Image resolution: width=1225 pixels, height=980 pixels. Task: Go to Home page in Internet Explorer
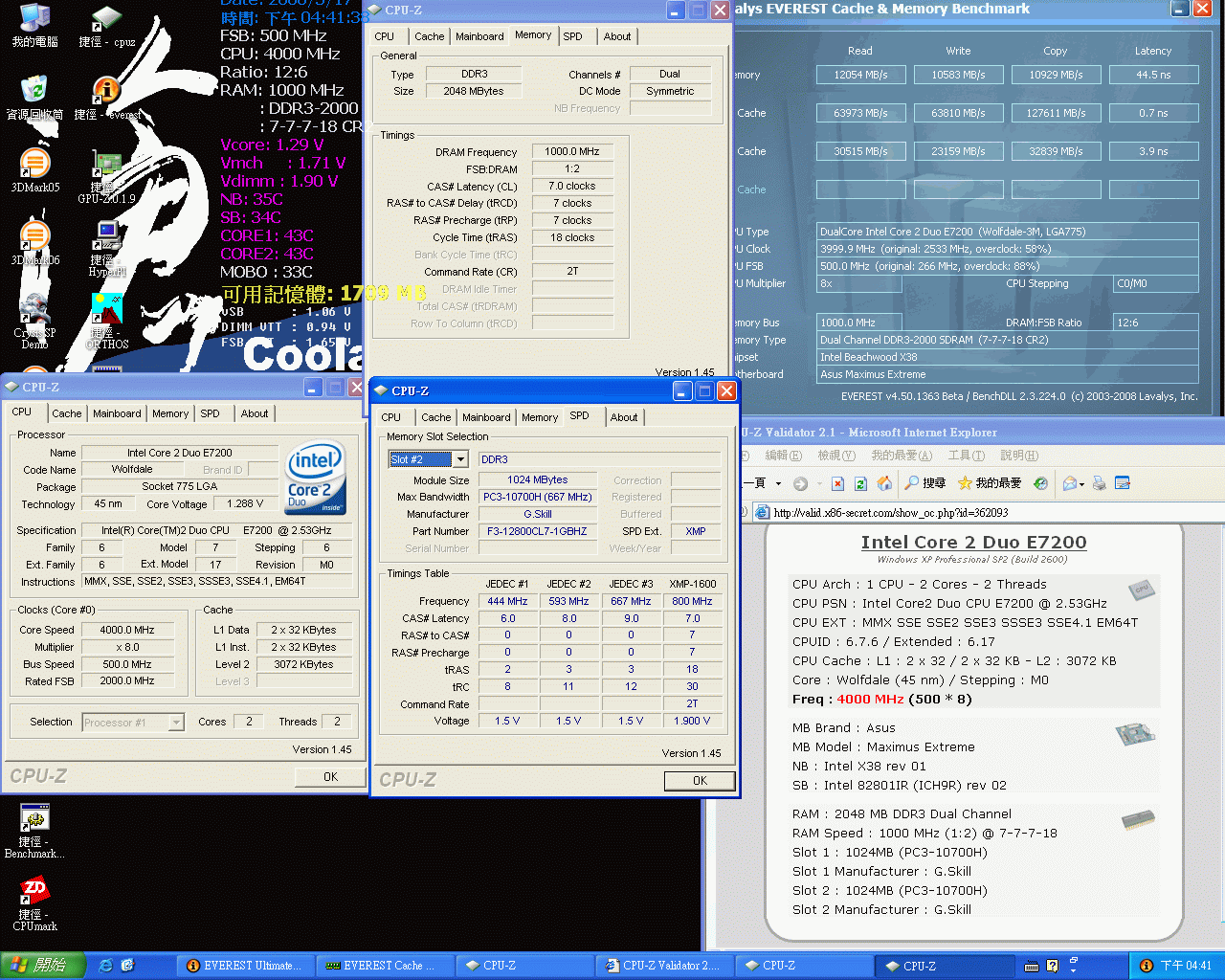[x=884, y=483]
